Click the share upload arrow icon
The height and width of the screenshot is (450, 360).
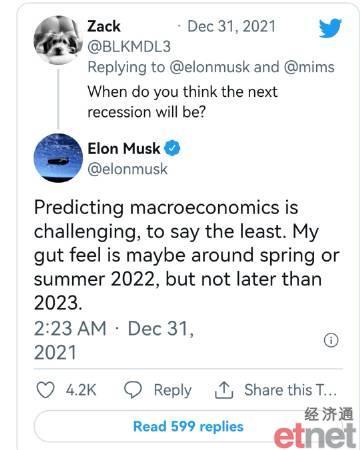(224, 390)
